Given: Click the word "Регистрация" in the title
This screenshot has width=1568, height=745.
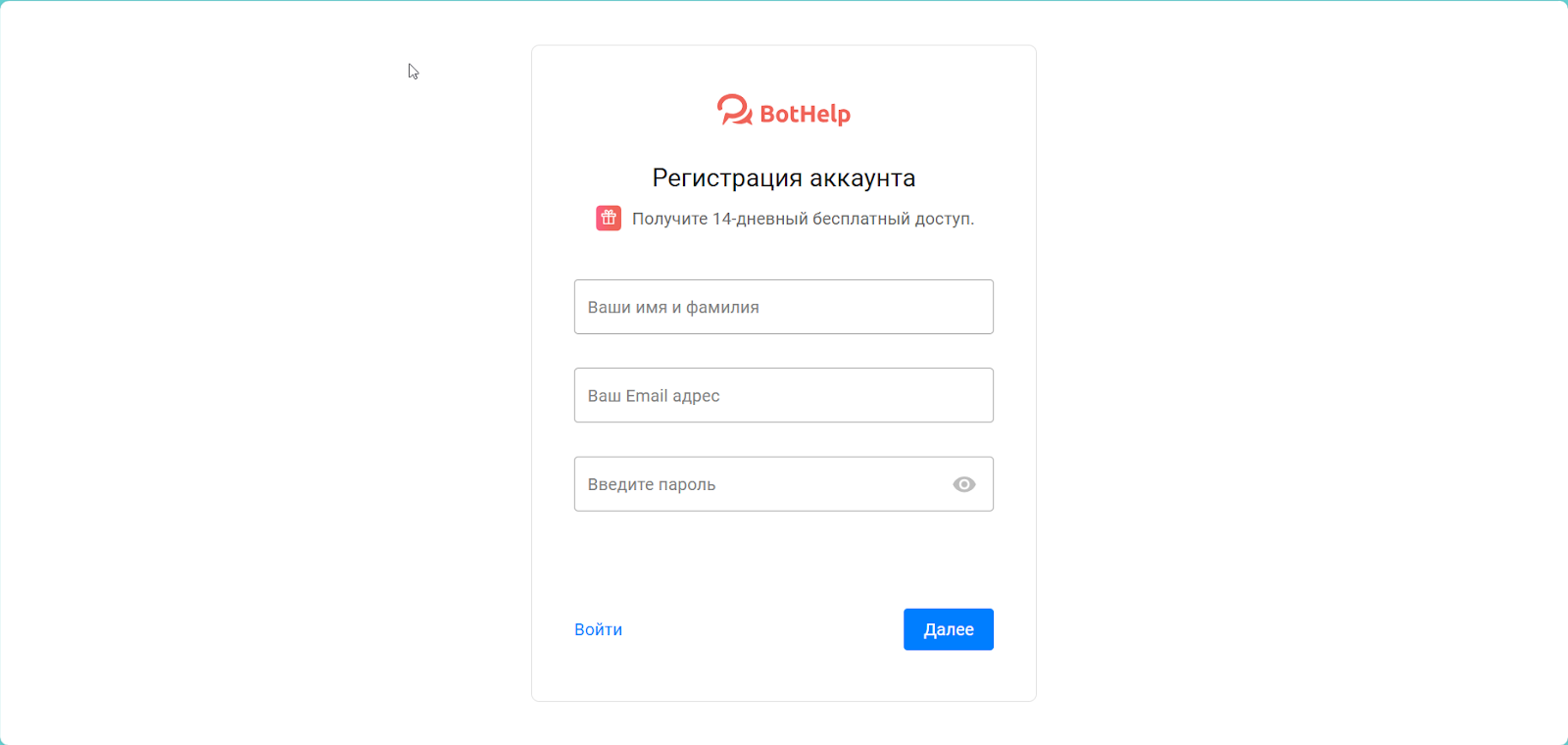Looking at the screenshot, I should click(727, 178).
